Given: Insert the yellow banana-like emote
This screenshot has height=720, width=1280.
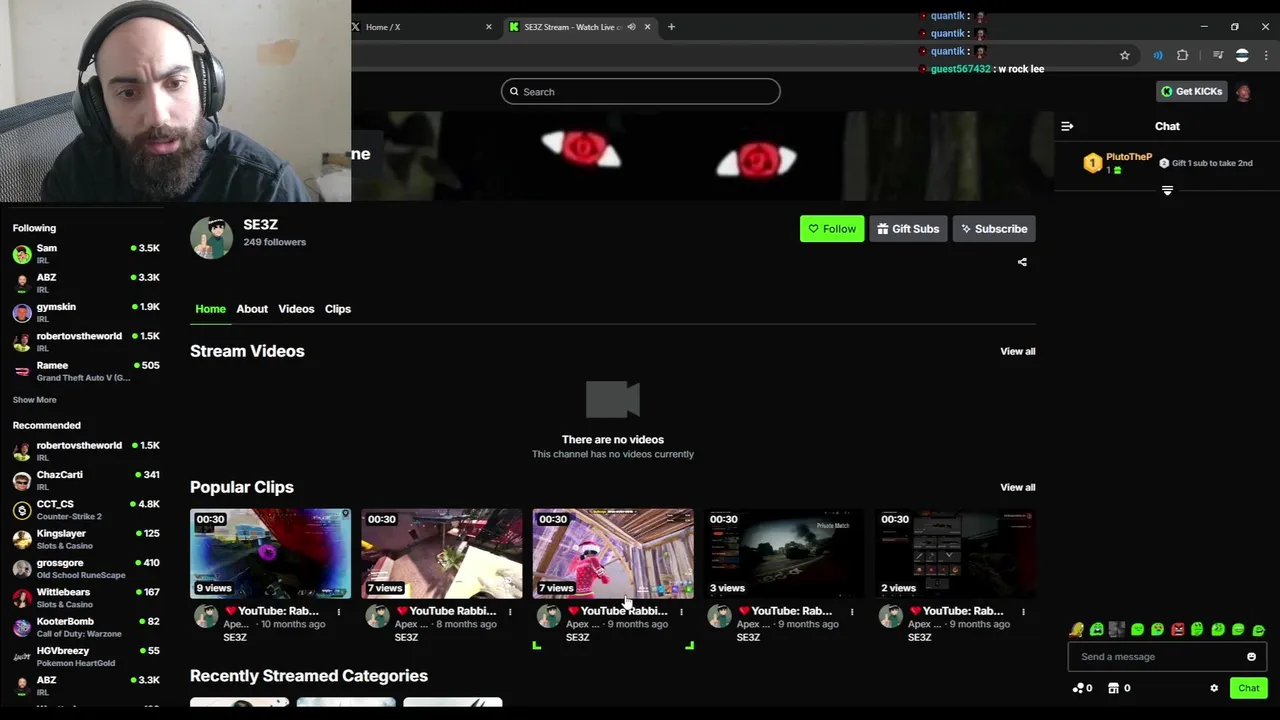Looking at the screenshot, I should 1076,630.
